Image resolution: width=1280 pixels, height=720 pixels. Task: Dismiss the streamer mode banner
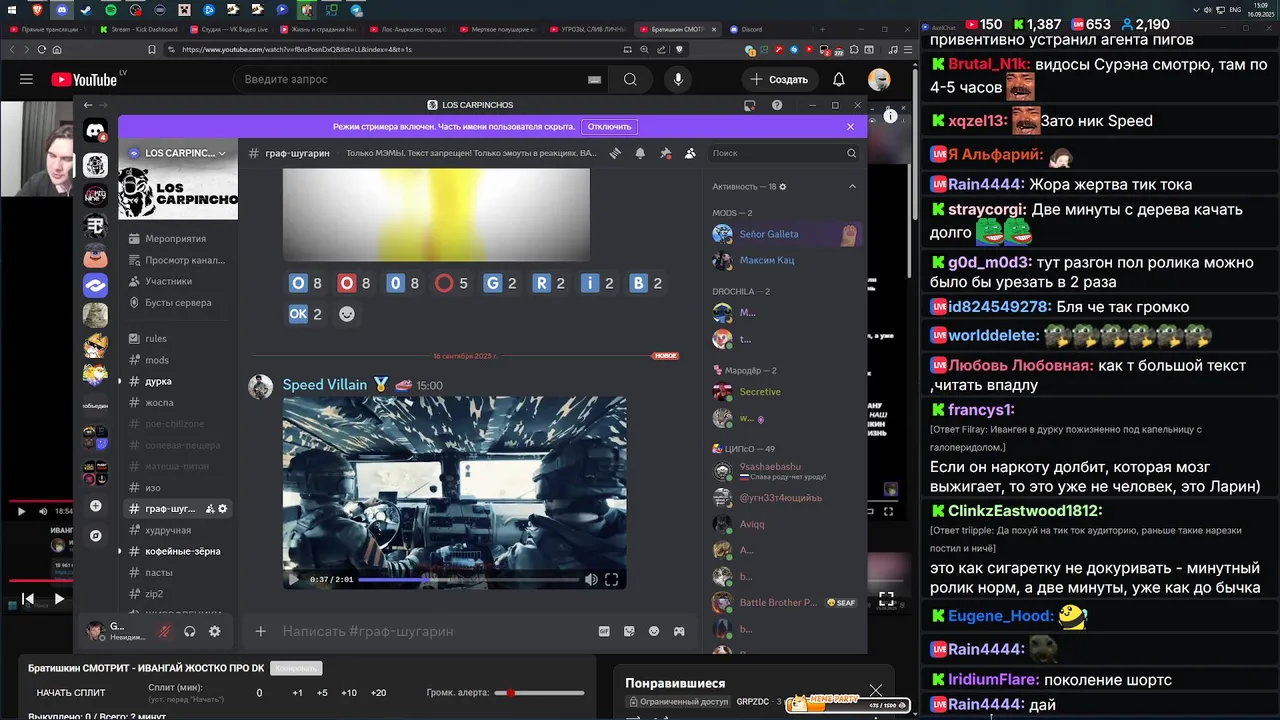pyautogui.click(x=850, y=127)
